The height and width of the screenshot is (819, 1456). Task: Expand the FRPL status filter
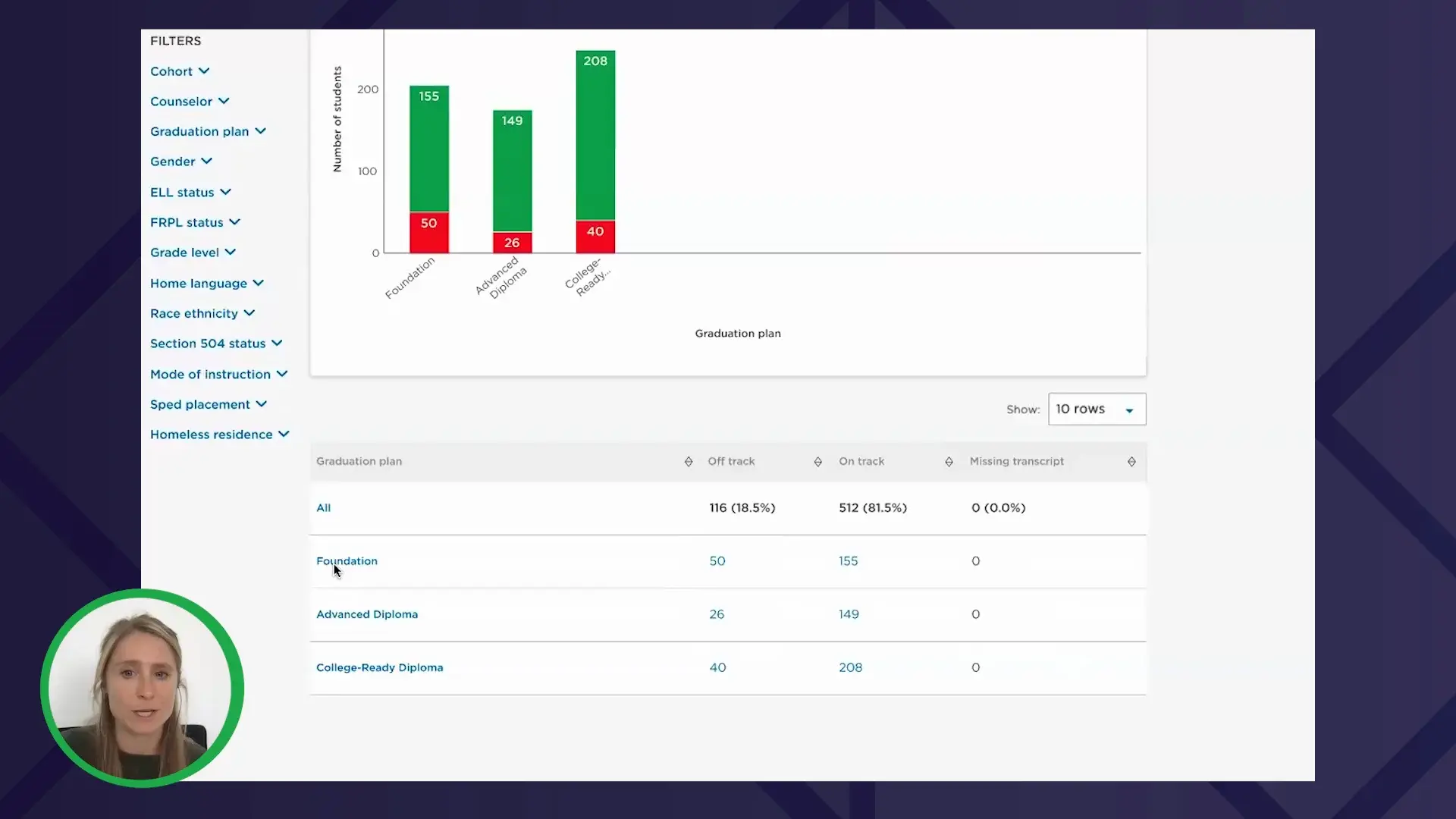(195, 222)
